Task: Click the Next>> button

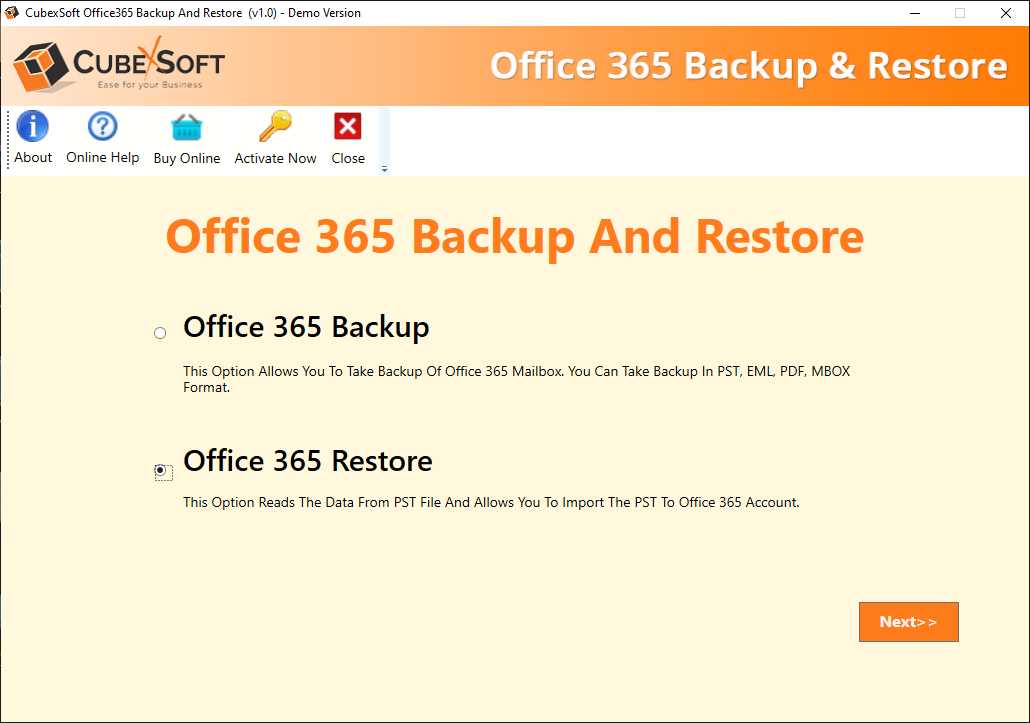Action: coord(908,622)
